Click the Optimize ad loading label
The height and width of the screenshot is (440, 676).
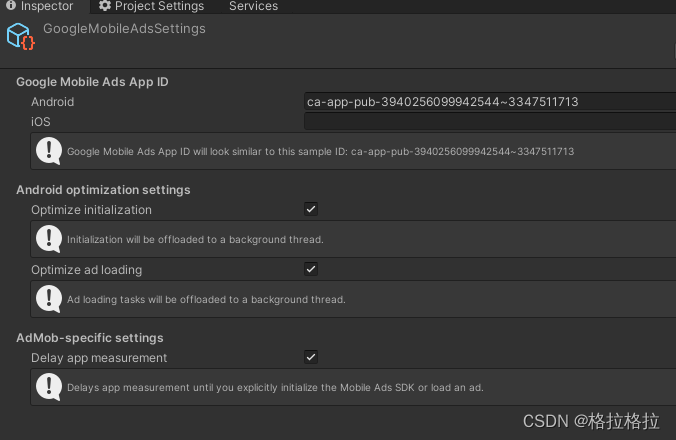(86, 270)
